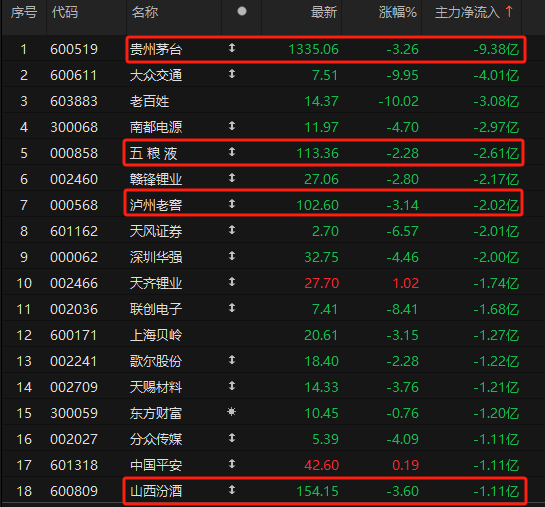
Task: Open stock 赣锋锂业 by its name
Action: coord(156,179)
